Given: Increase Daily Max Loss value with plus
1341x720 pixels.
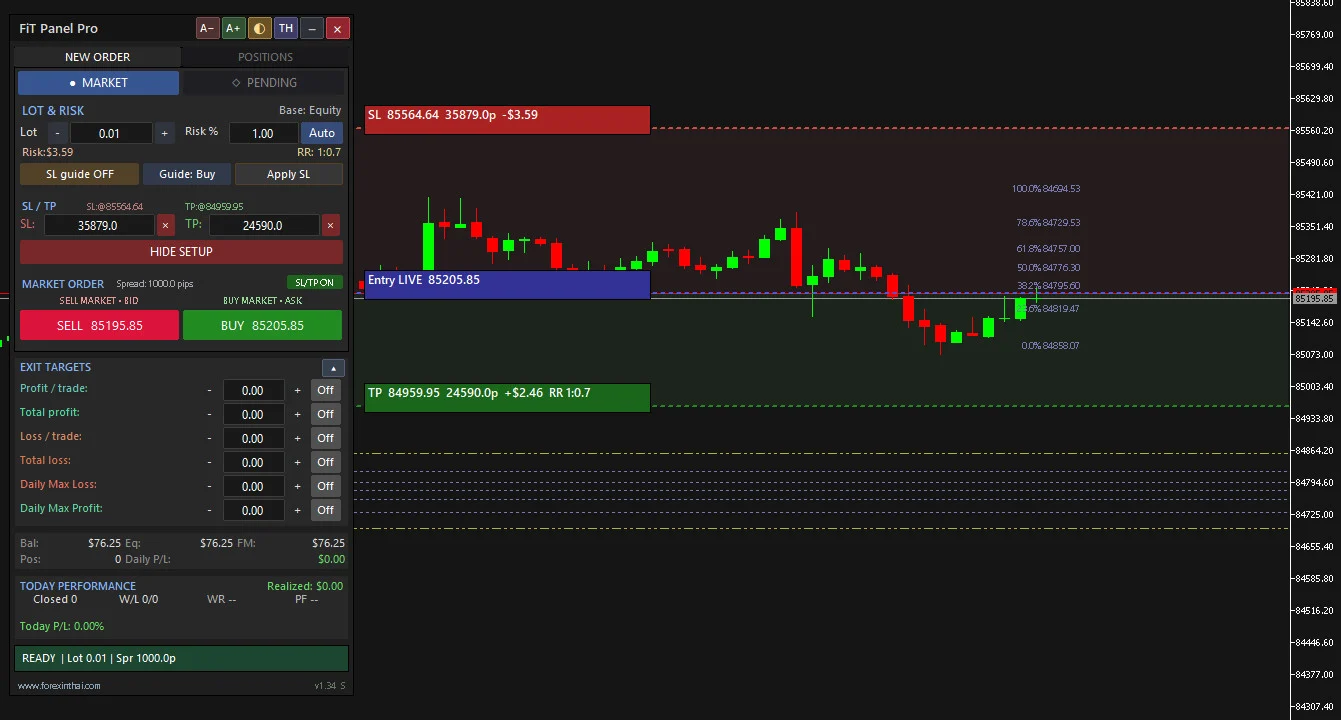Looking at the screenshot, I should click(x=297, y=486).
